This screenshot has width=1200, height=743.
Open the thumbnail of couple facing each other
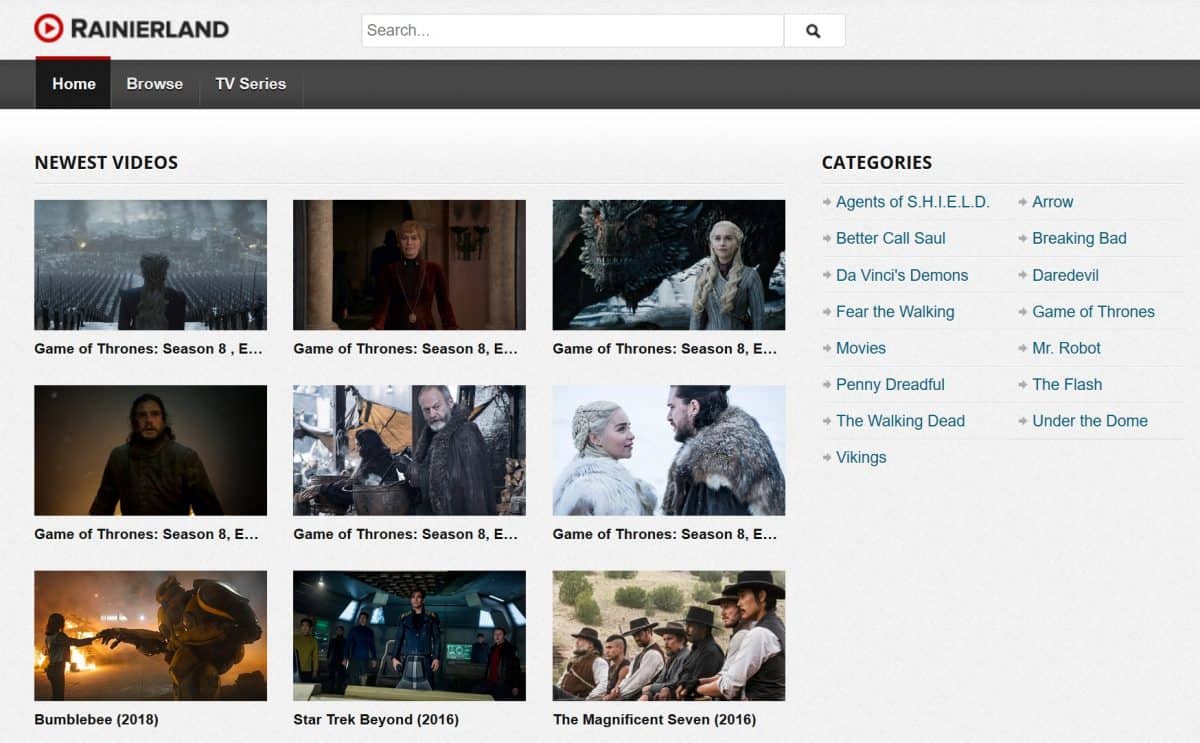click(669, 450)
